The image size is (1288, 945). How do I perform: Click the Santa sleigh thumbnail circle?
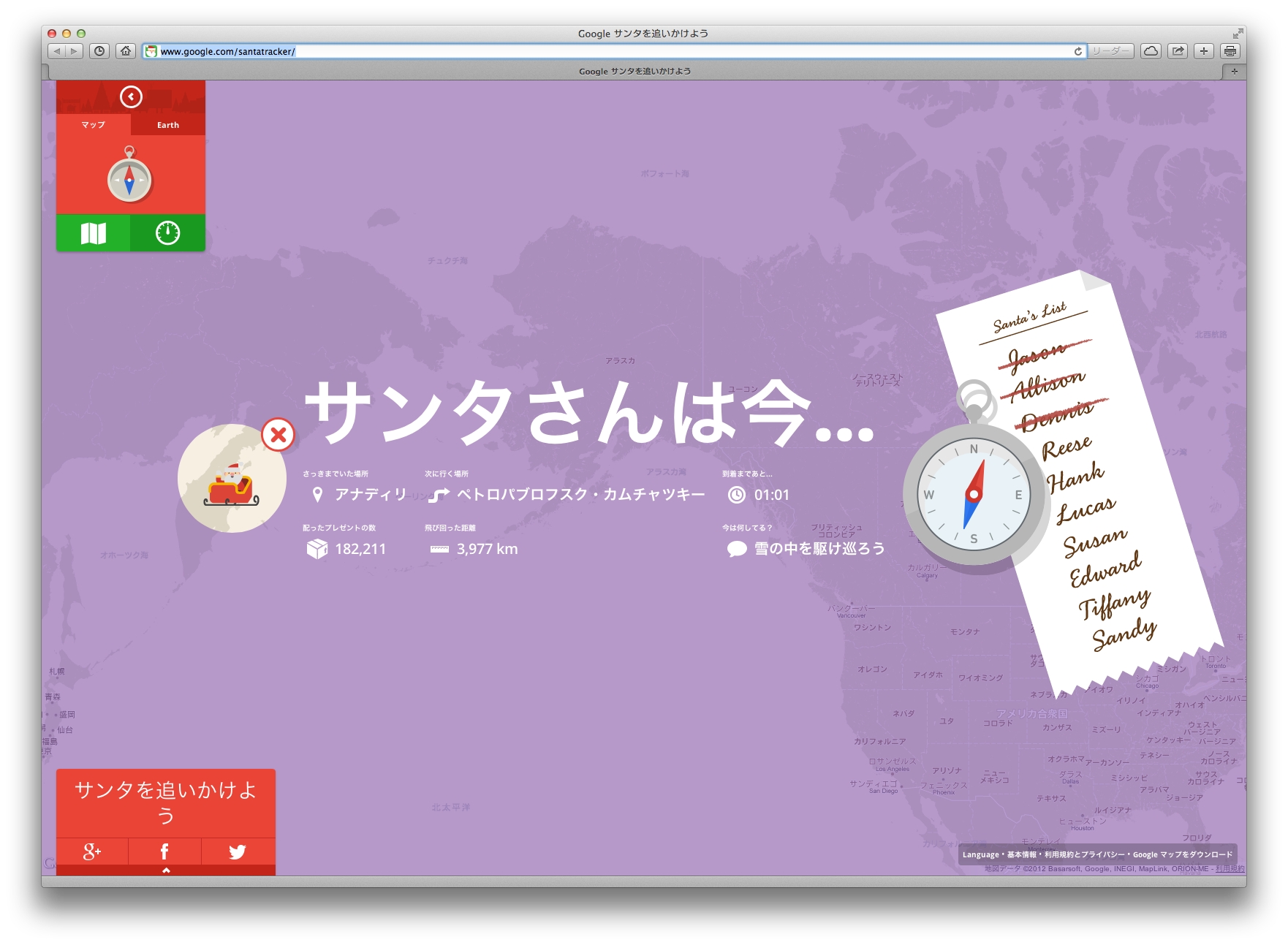pos(232,479)
